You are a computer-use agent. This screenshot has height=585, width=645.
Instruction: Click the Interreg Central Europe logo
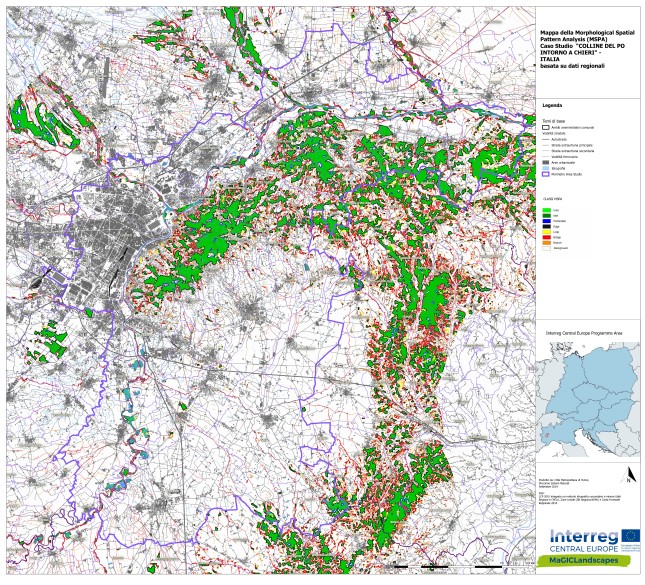pos(595,541)
